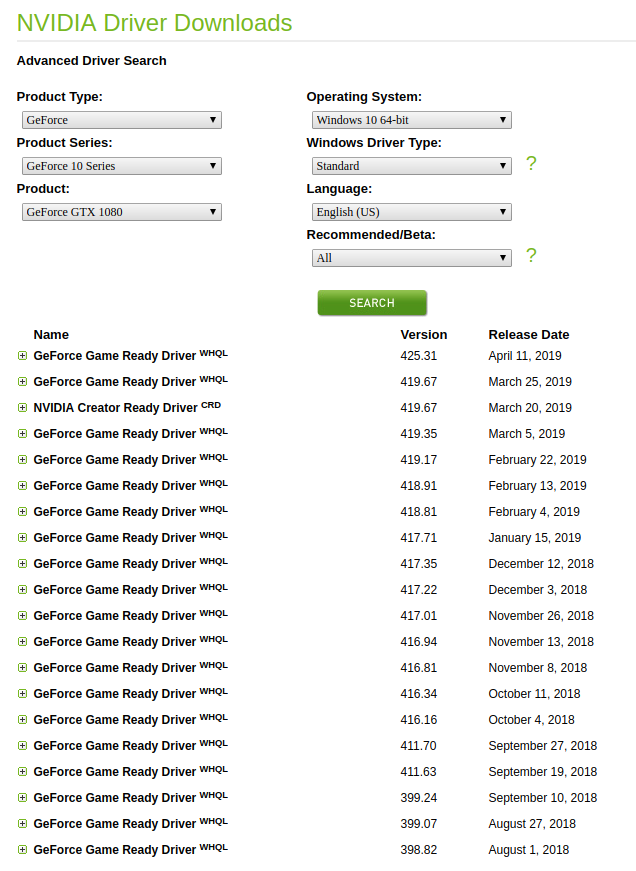636x871 pixels.
Task: Open GeForce Game Ready Driver 425.31 link
Action: (x=131, y=355)
